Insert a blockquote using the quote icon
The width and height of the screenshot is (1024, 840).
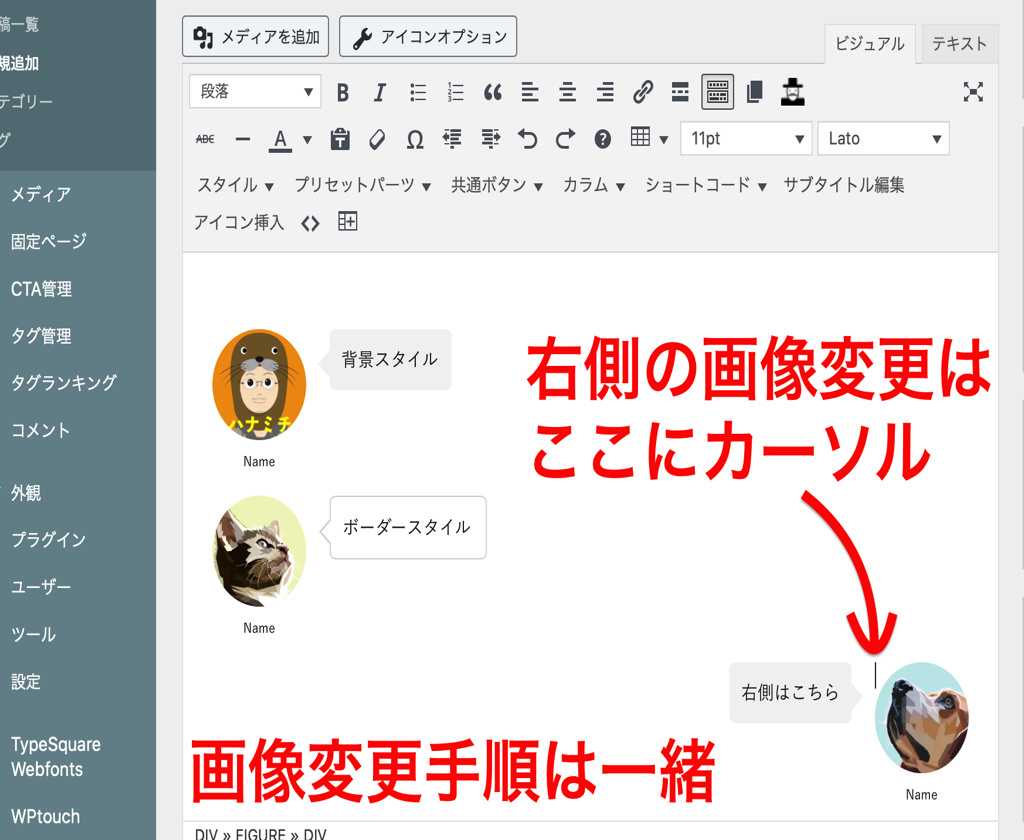(492, 93)
